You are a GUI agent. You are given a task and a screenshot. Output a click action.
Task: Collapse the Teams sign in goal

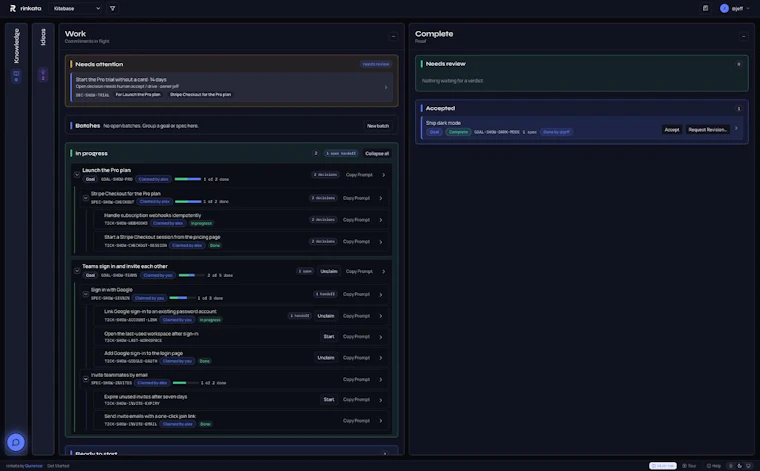click(x=77, y=271)
